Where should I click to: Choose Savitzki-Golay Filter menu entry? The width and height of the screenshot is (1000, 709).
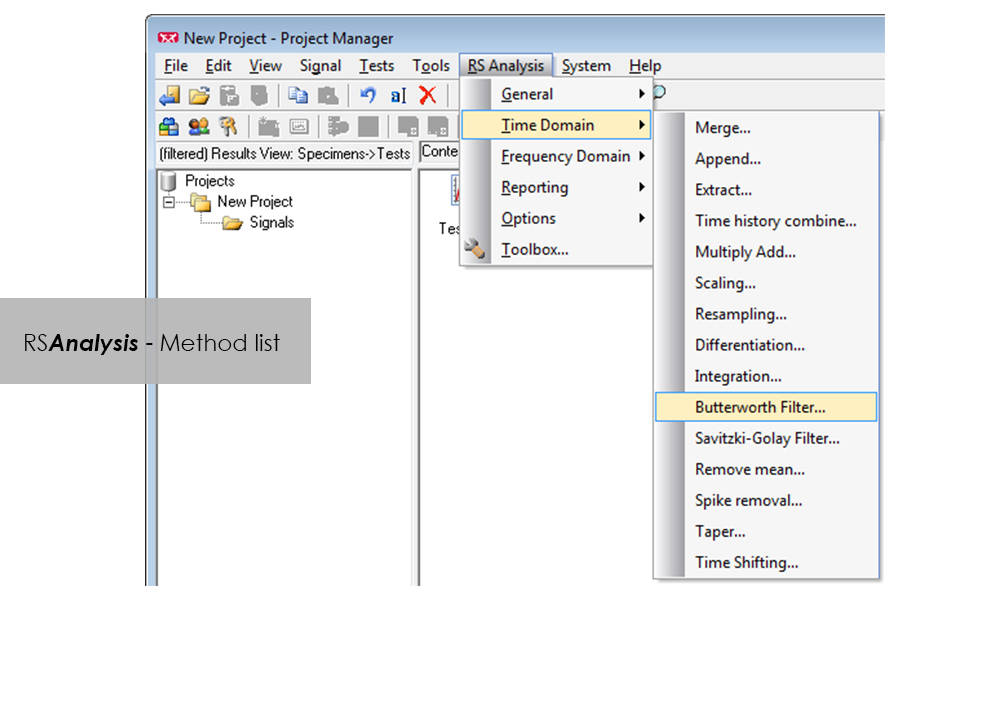(767, 438)
